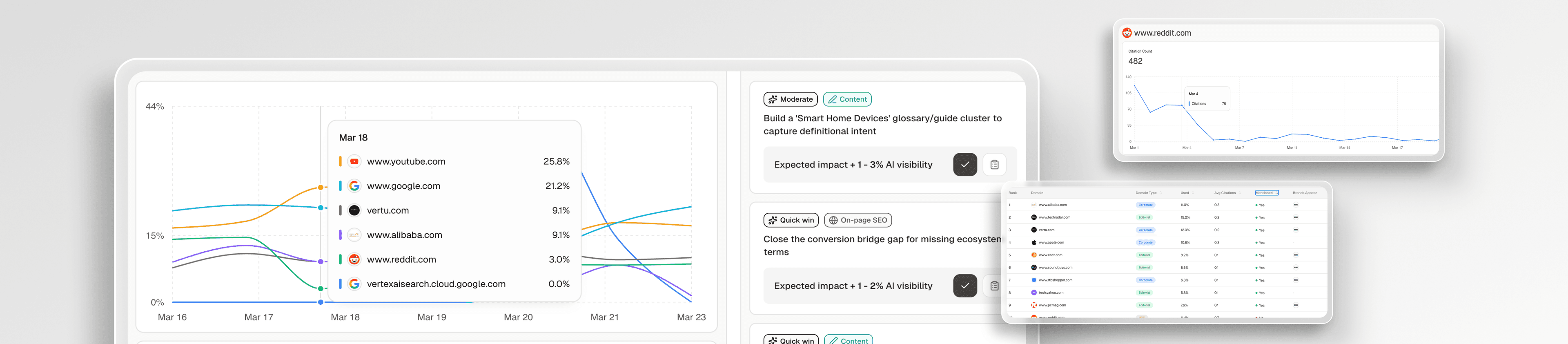Screen dimensions: 1568x344
Task: Click the YouTube icon in chart tooltip
Action: pyautogui.click(x=354, y=161)
